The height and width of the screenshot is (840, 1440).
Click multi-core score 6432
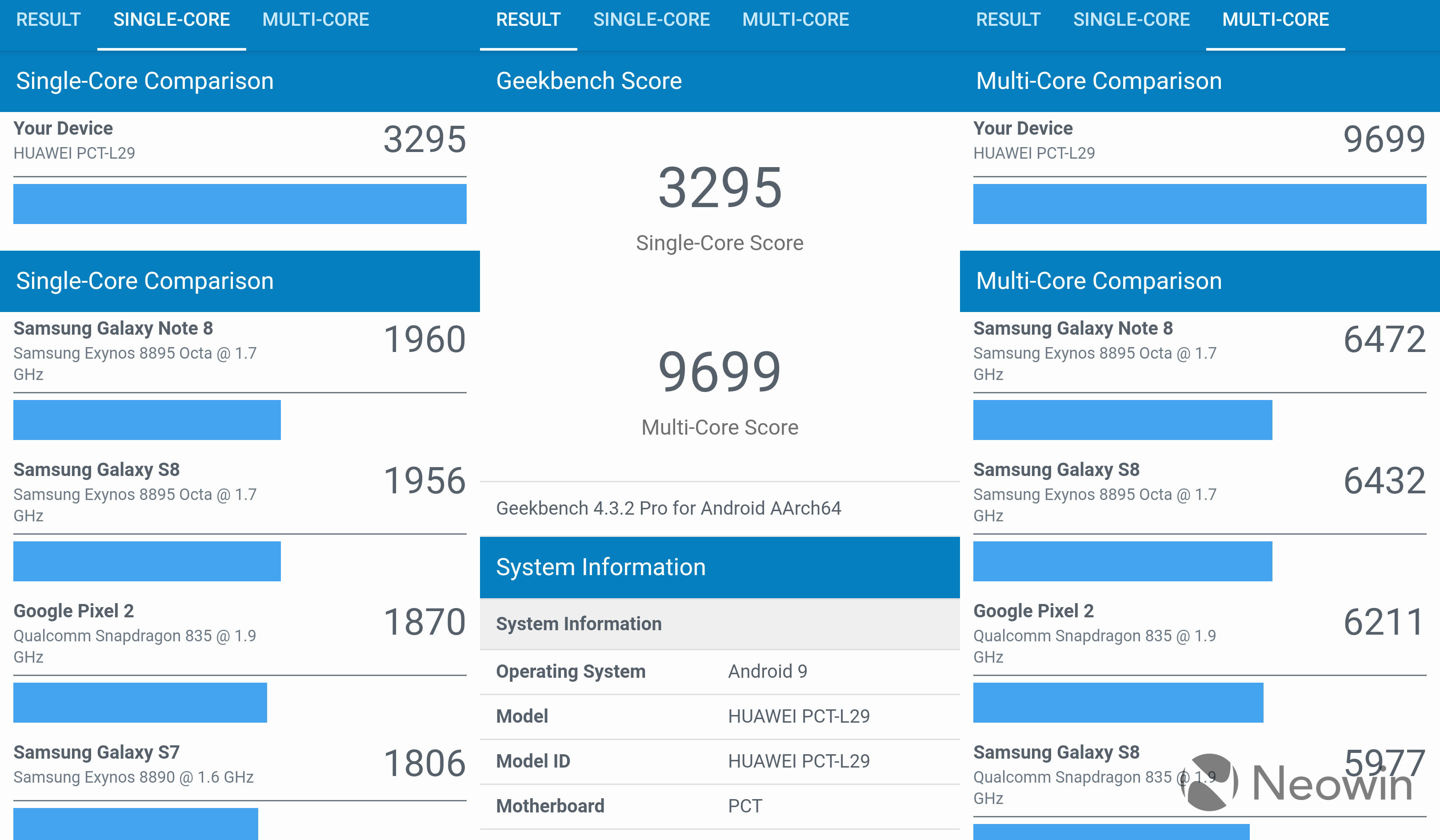click(x=1384, y=480)
